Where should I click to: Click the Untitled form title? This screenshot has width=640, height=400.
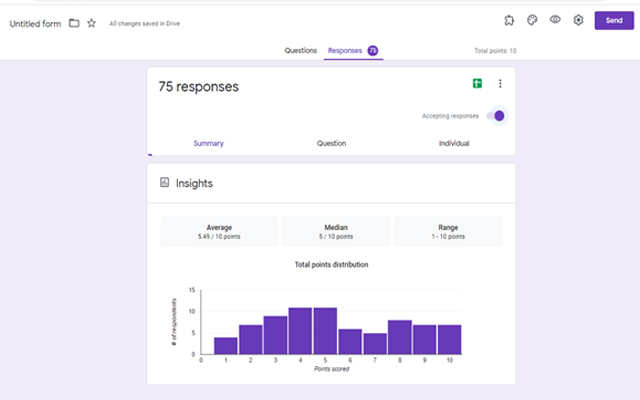click(35, 23)
